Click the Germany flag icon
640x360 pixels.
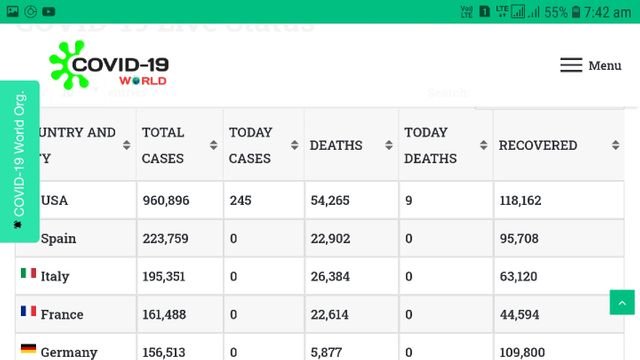click(x=29, y=349)
